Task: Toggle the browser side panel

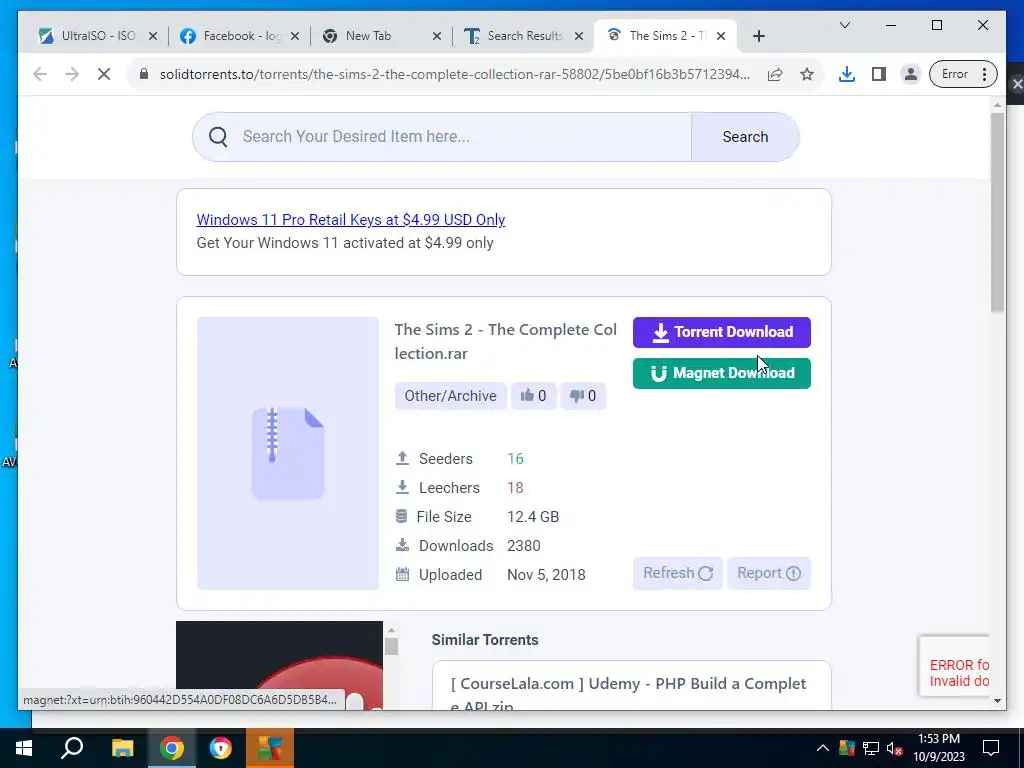Action: (x=879, y=74)
